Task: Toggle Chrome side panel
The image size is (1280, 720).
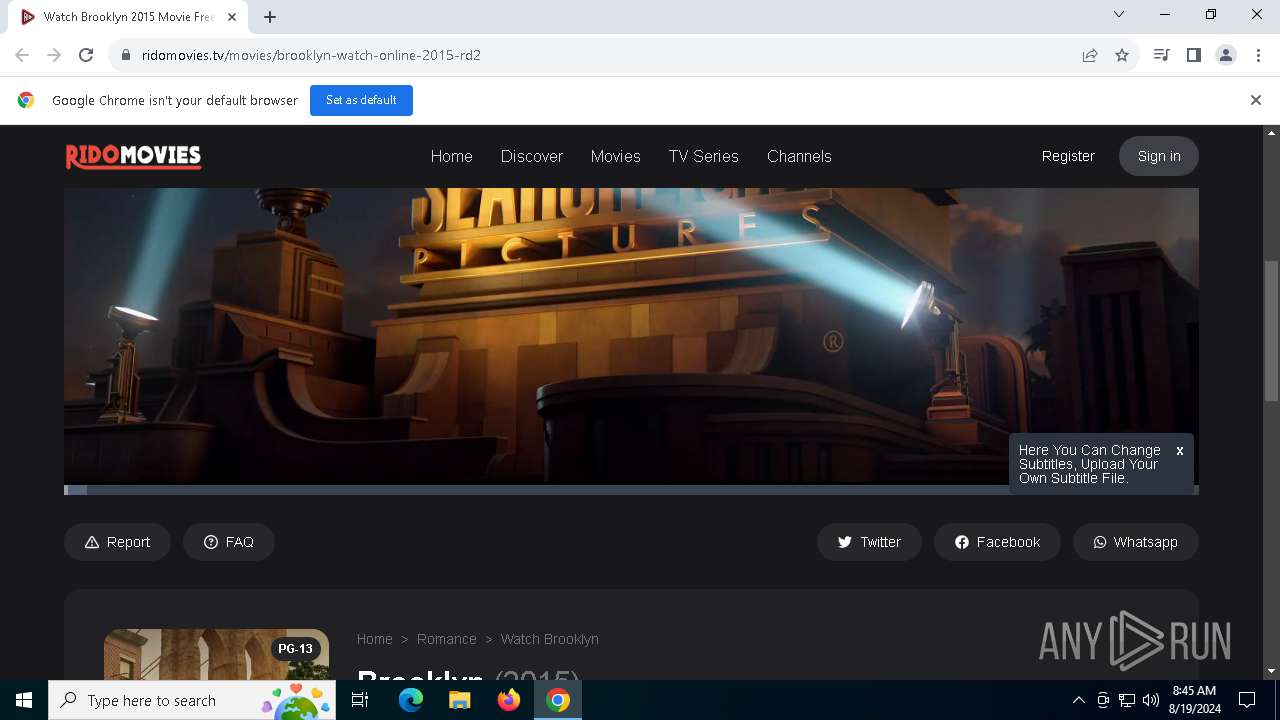Action: click(1193, 55)
